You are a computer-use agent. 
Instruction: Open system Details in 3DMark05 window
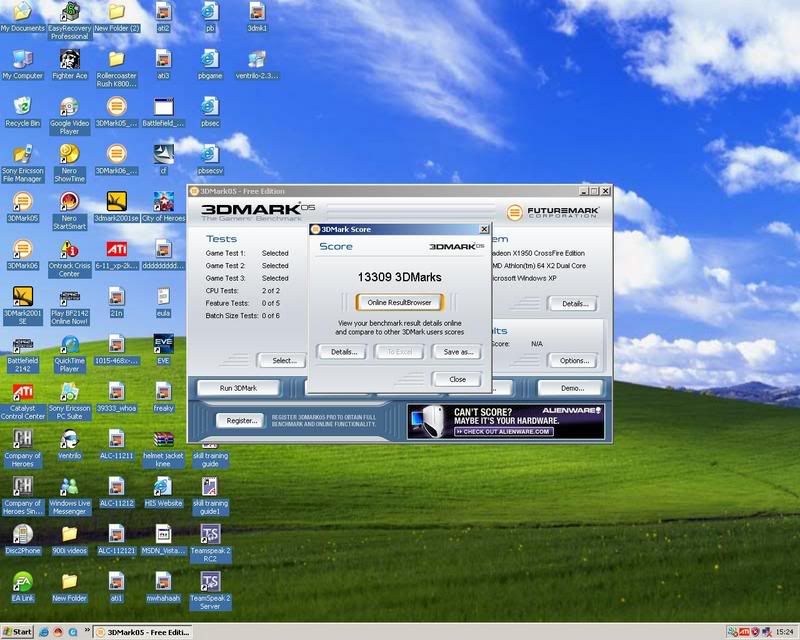click(x=574, y=304)
